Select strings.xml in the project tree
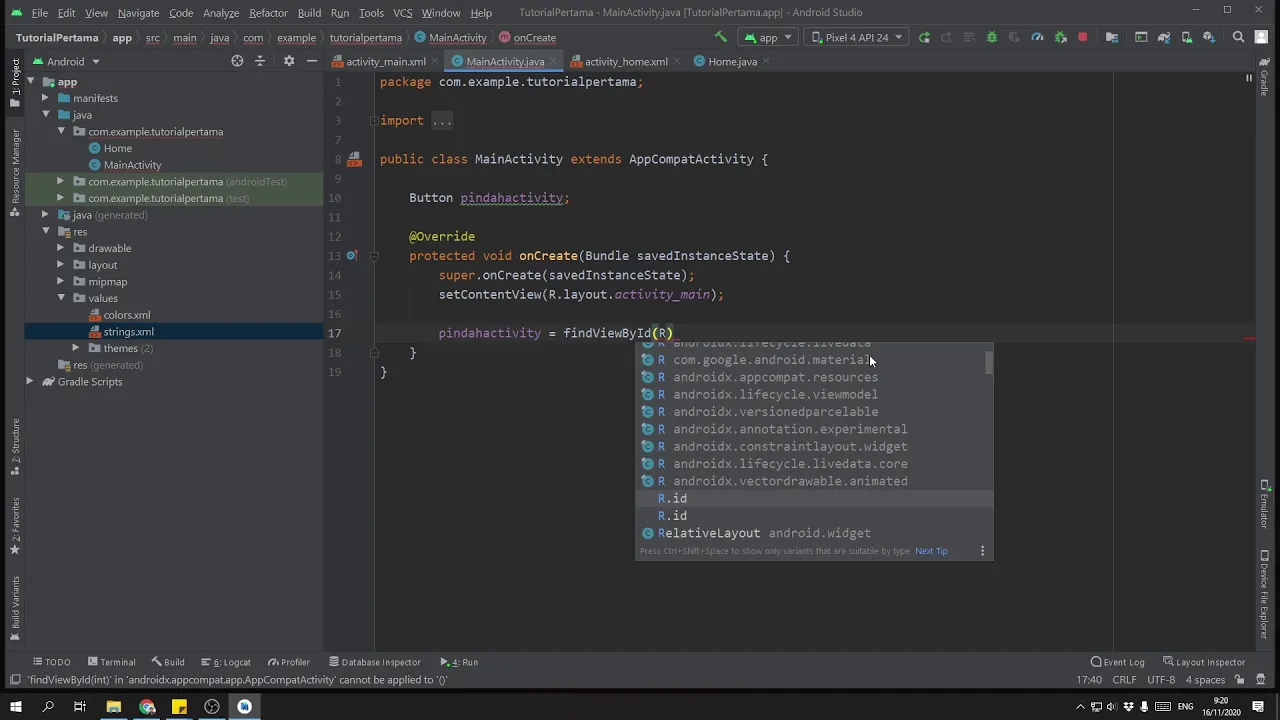Viewport: 1280px width, 720px height. tap(128, 332)
